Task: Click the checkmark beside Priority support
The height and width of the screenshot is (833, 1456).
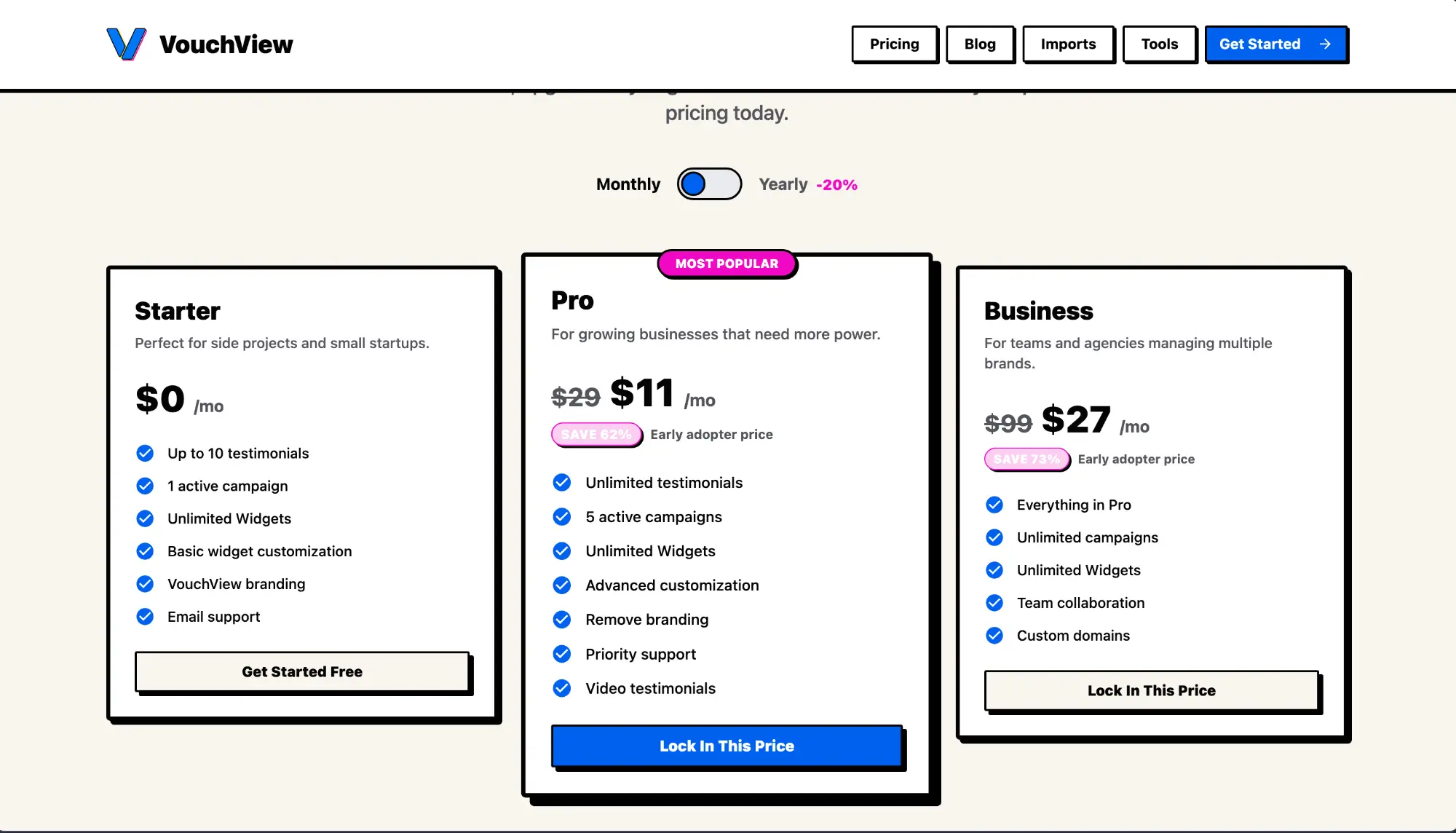Action: coord(562,655)
